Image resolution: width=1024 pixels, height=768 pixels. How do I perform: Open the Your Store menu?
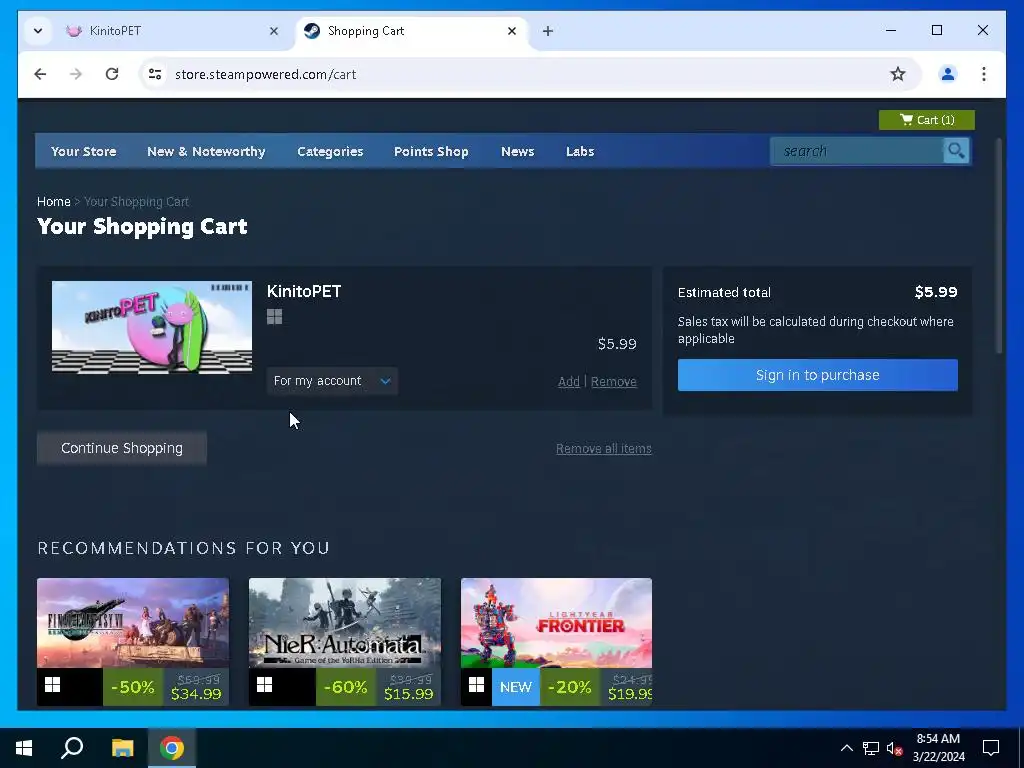pyautogui.click(x=84, y=151)
